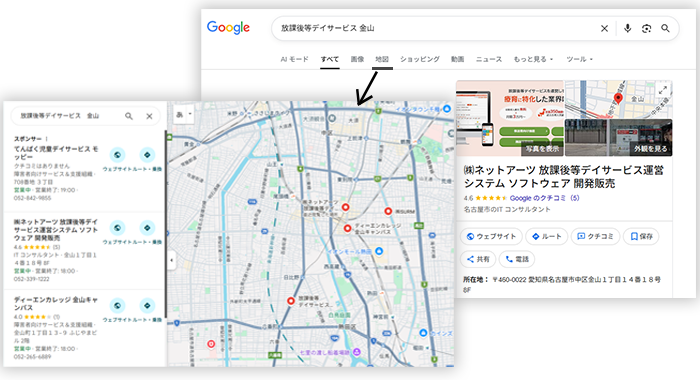The height and width of the screenshot is (380, 700).
Task: Click the 保存 button
Action: [641, 236]
